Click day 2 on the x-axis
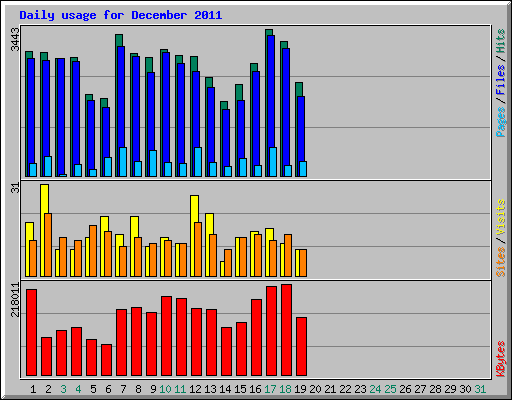Screen dimensions: 512x400 pyautogui.click(x=48, y=389)
